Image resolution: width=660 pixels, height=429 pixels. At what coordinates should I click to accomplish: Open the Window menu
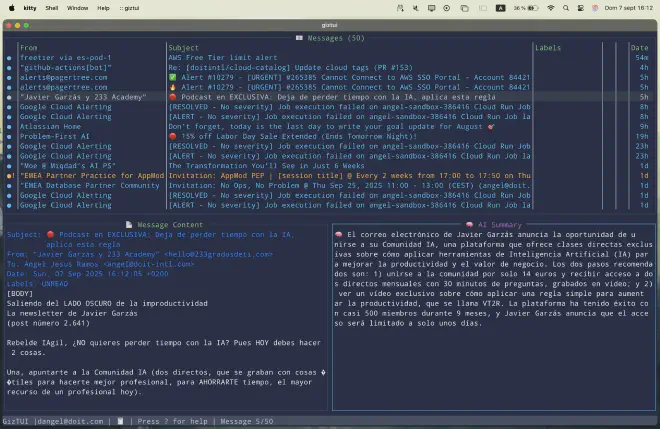pyautogui.click(x=77, y=8)
